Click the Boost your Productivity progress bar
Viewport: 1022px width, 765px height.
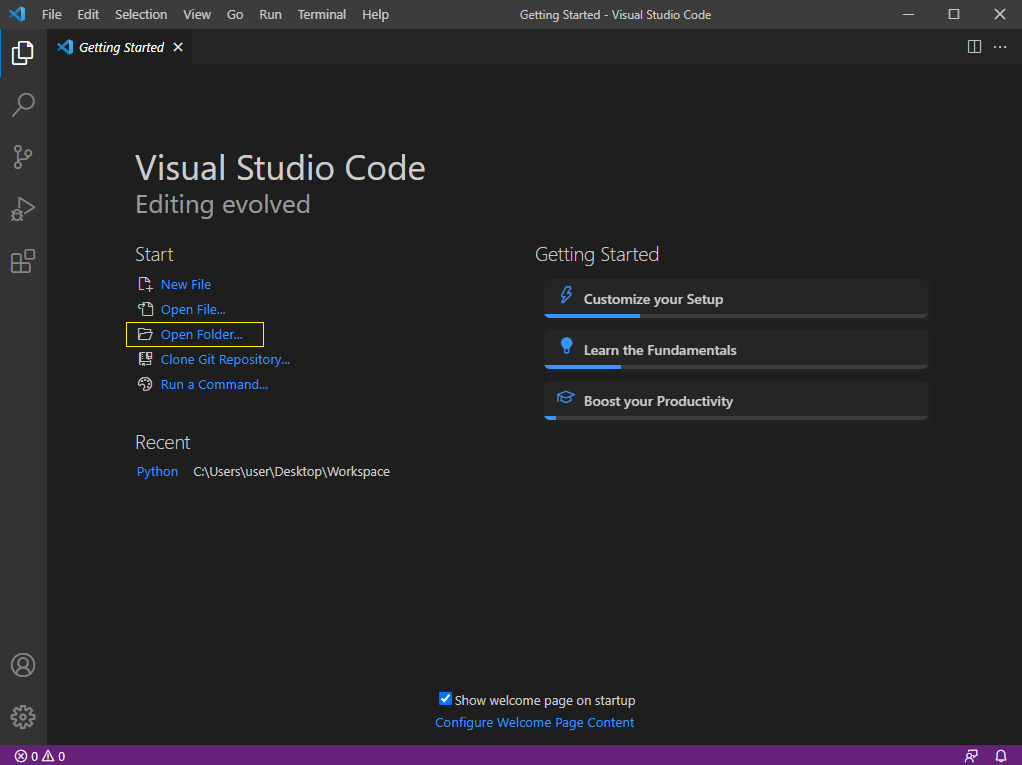tap(736, 418)
